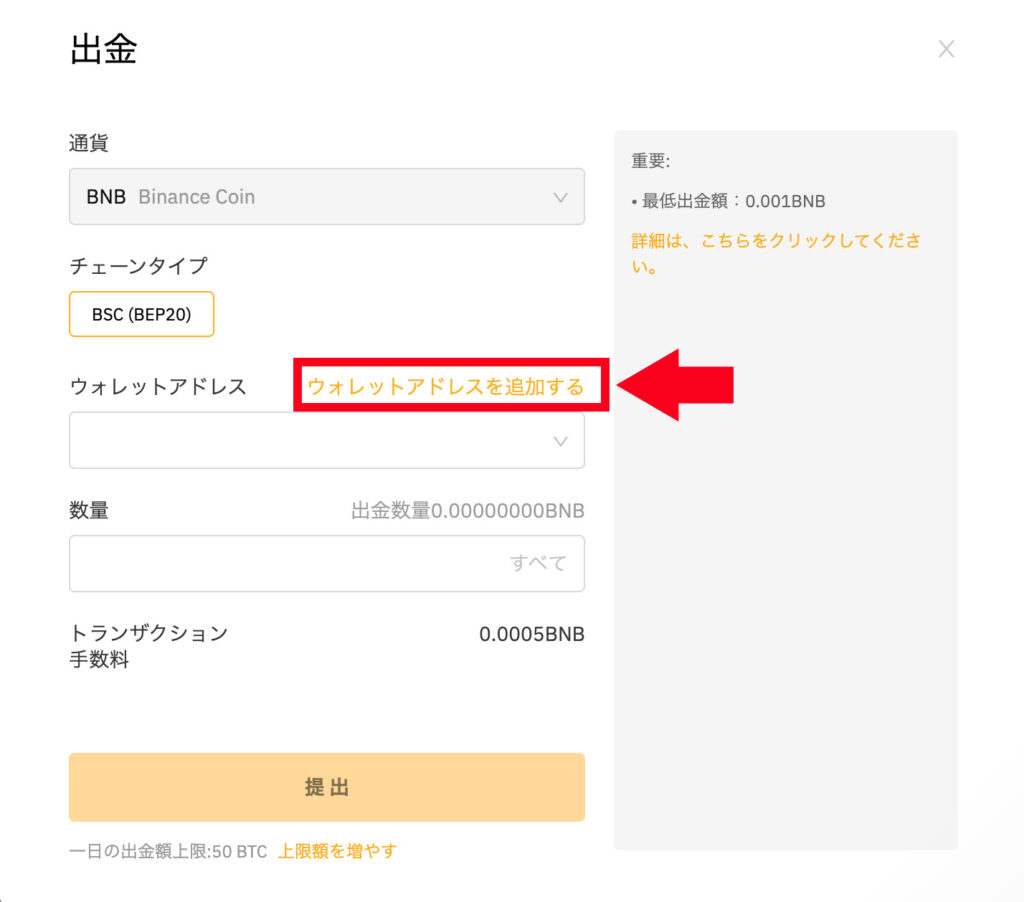
Task: Open the 詳細は、こちらをクリック details link
Action: coord(776,253)
